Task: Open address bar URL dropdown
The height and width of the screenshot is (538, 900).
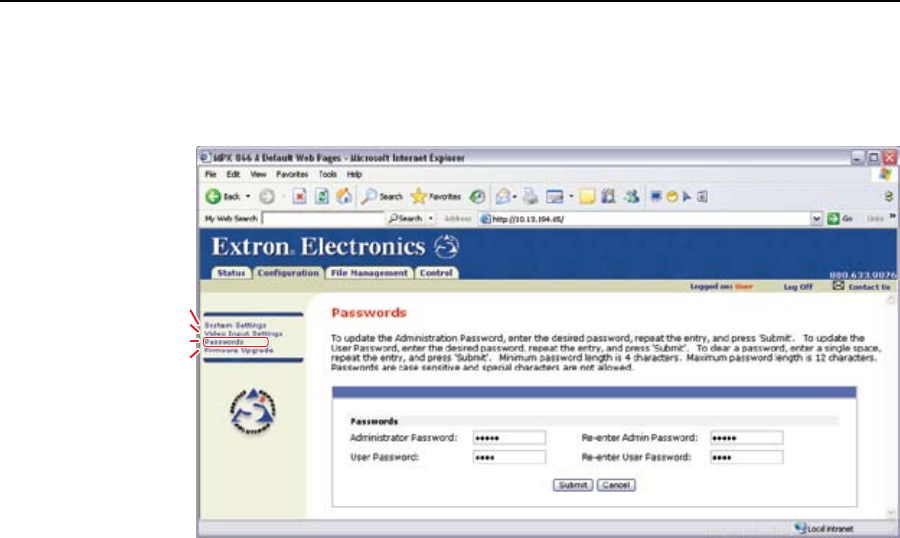Action: point(816,219)
